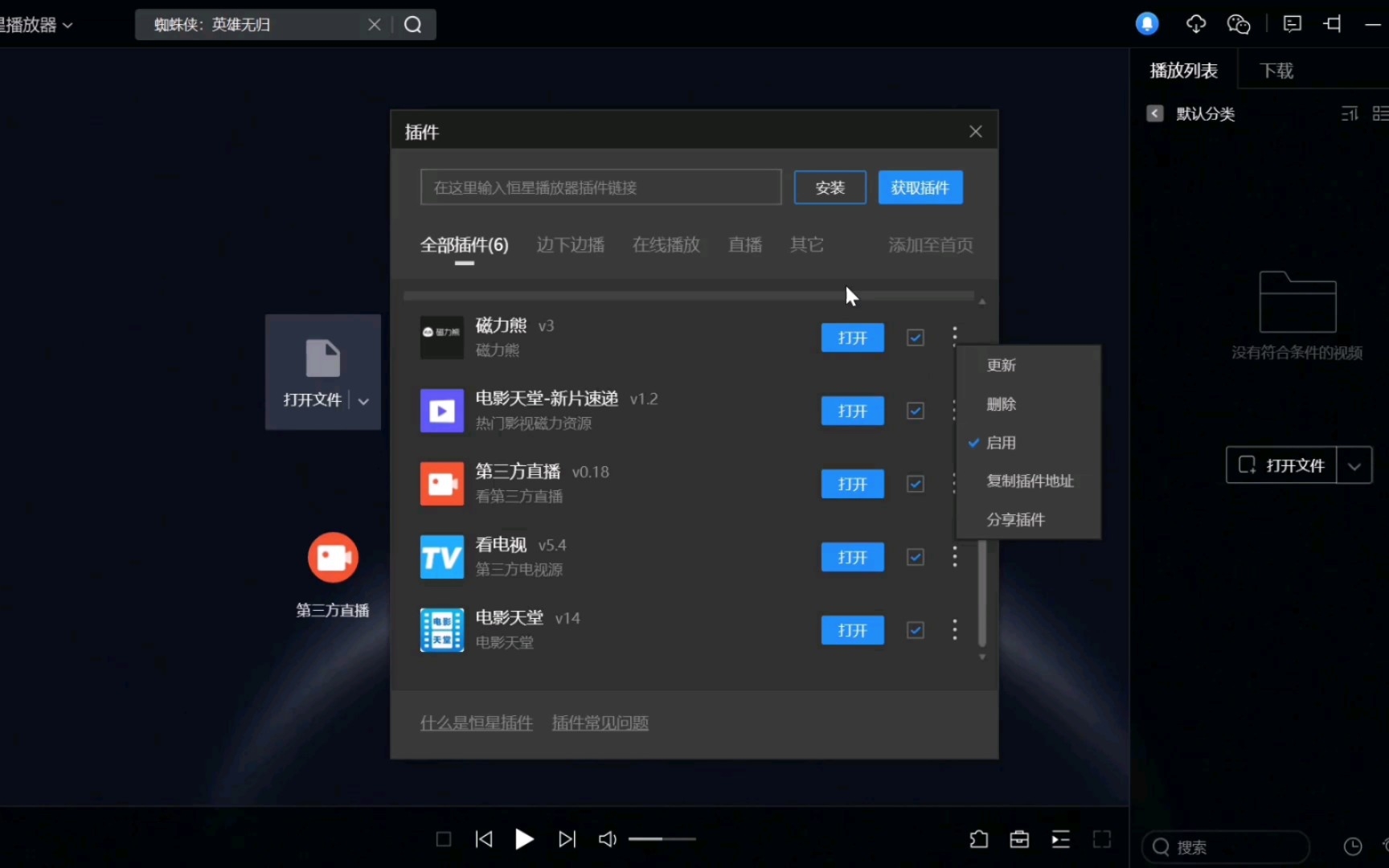Skip to next track
The width and height of the screenshot is (1389, 868).
pyautogui.click(x=567, y=839)
